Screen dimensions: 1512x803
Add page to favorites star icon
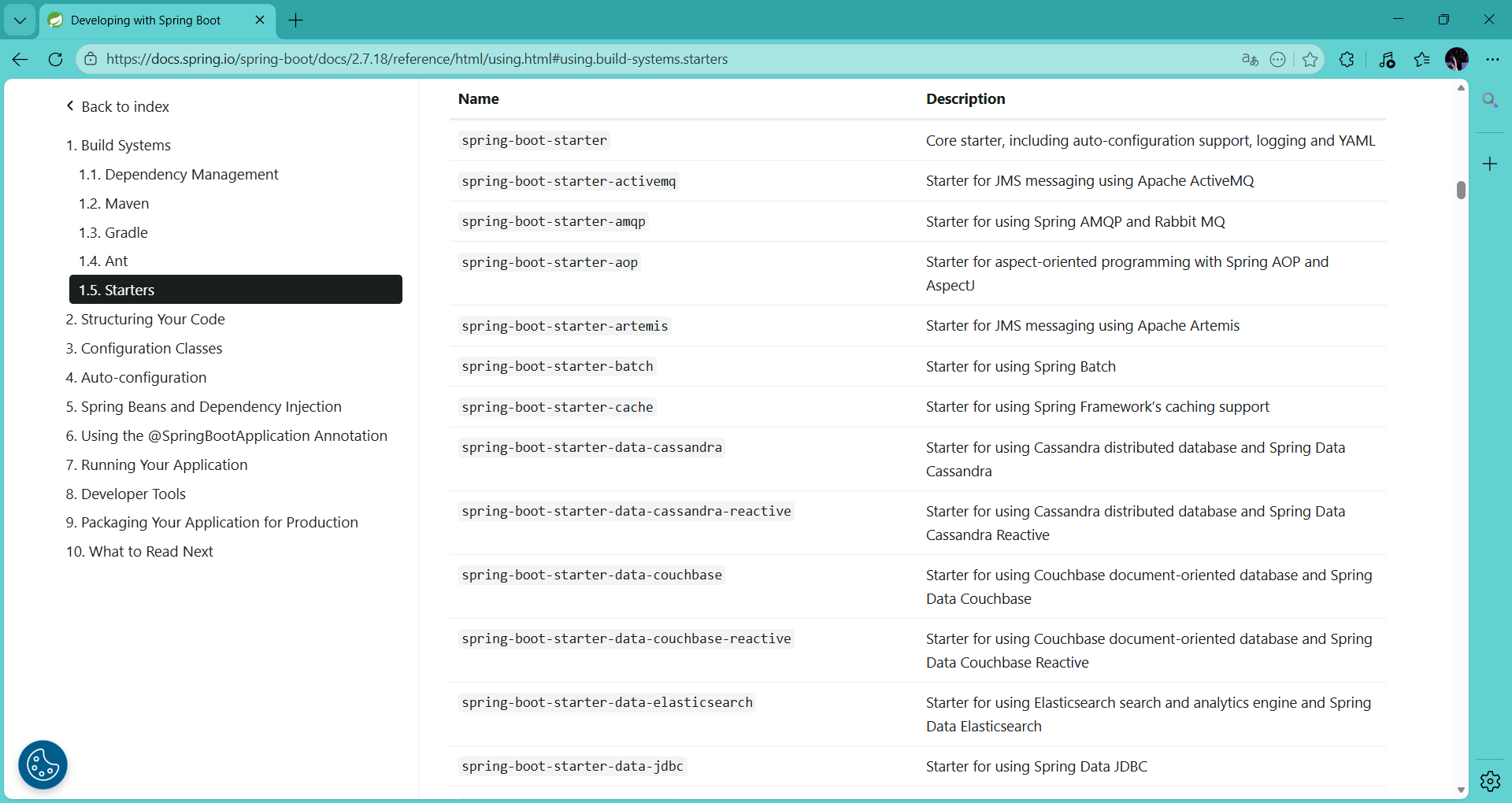[x=1310, y=59]
